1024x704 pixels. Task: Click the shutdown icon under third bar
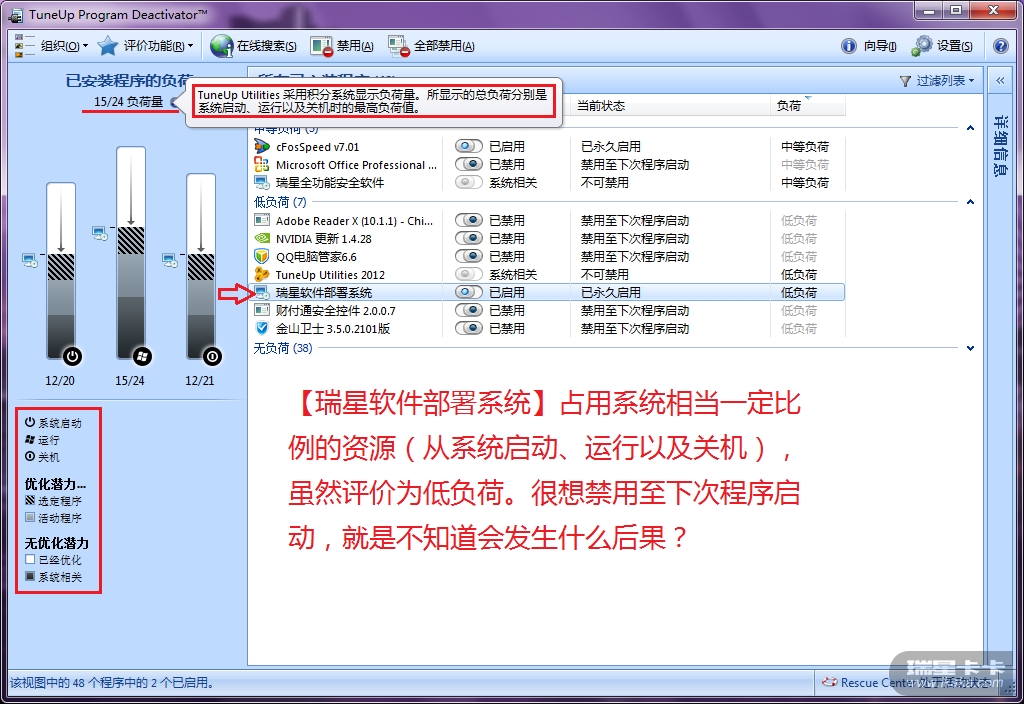tap(212, 357)
